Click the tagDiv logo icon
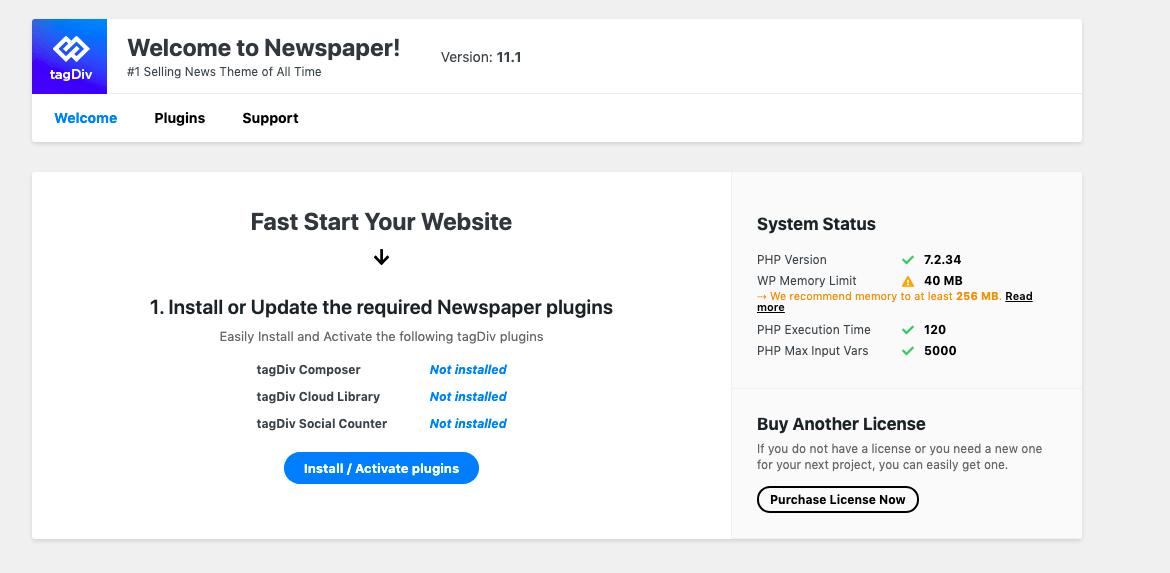The height and width of the screenshot is (573, 1170). (69, 57)
